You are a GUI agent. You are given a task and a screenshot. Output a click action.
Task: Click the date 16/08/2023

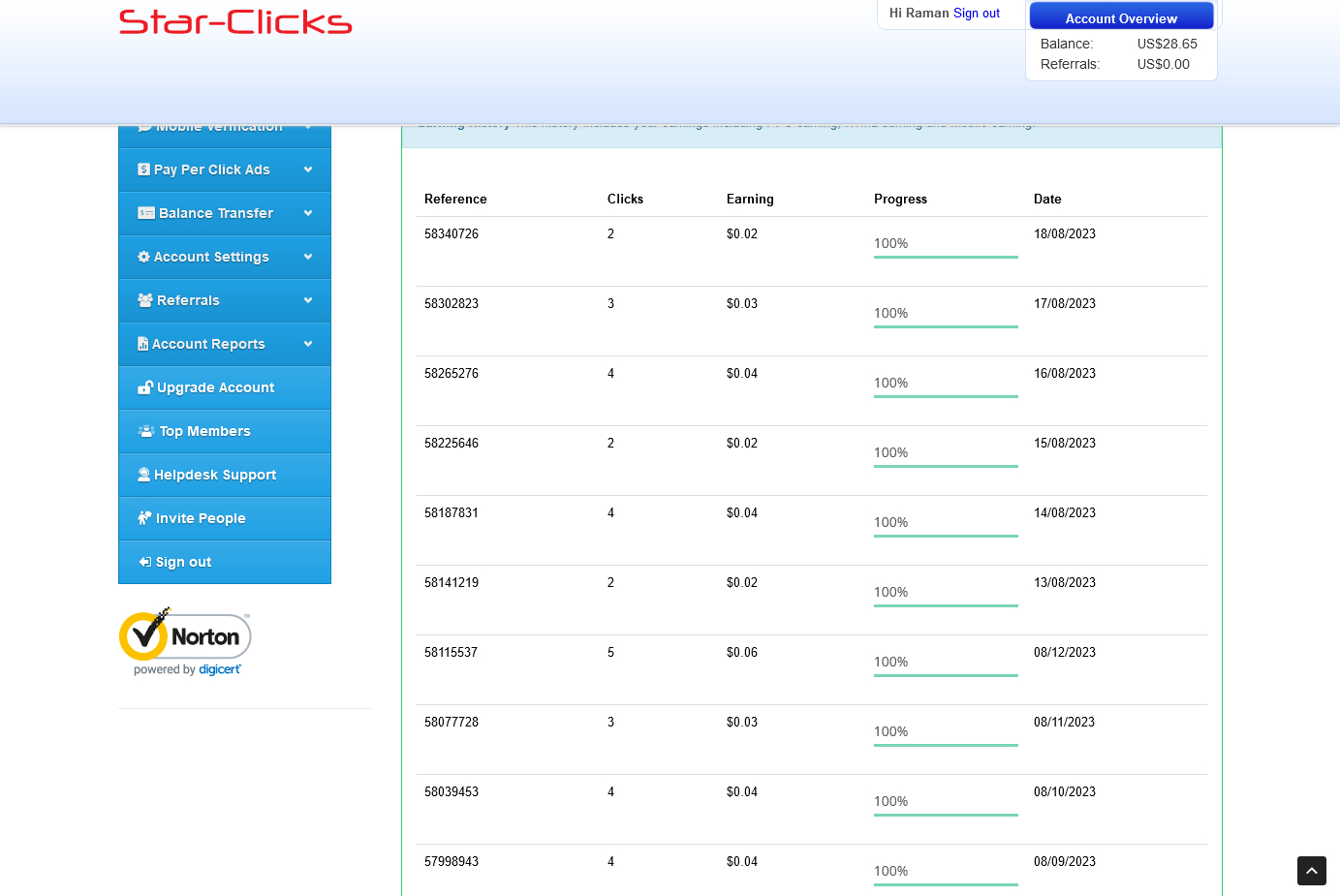click(1065, 373)
